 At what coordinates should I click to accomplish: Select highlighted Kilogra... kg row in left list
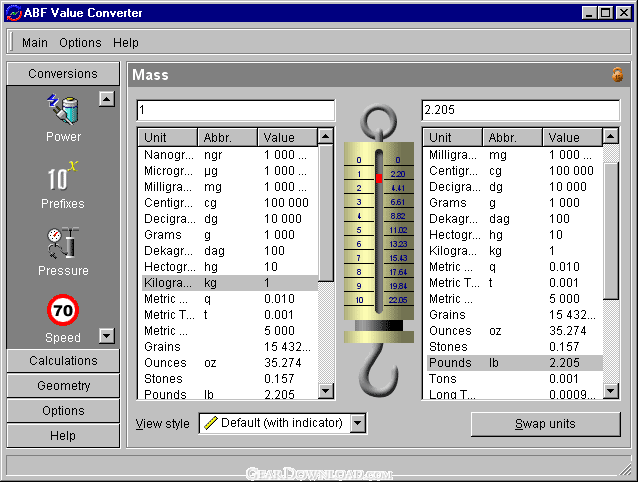pyautogui.click(x=228, y=283)
